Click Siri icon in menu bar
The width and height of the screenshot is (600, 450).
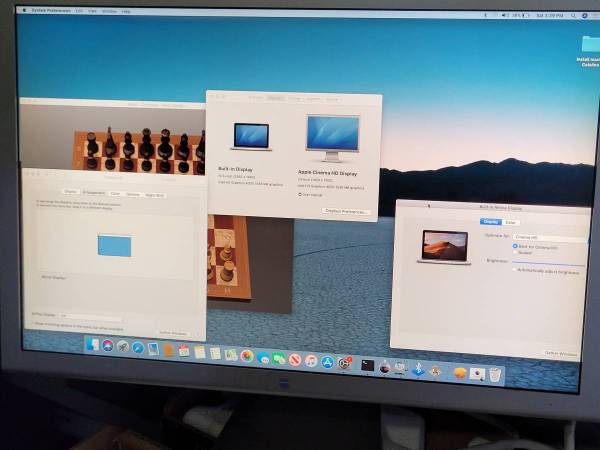[x=585, y=16]
